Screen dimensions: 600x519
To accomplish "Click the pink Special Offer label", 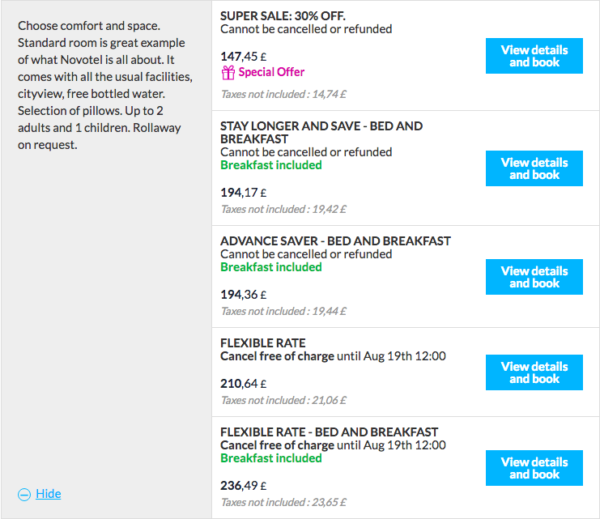I will (271, 72).
